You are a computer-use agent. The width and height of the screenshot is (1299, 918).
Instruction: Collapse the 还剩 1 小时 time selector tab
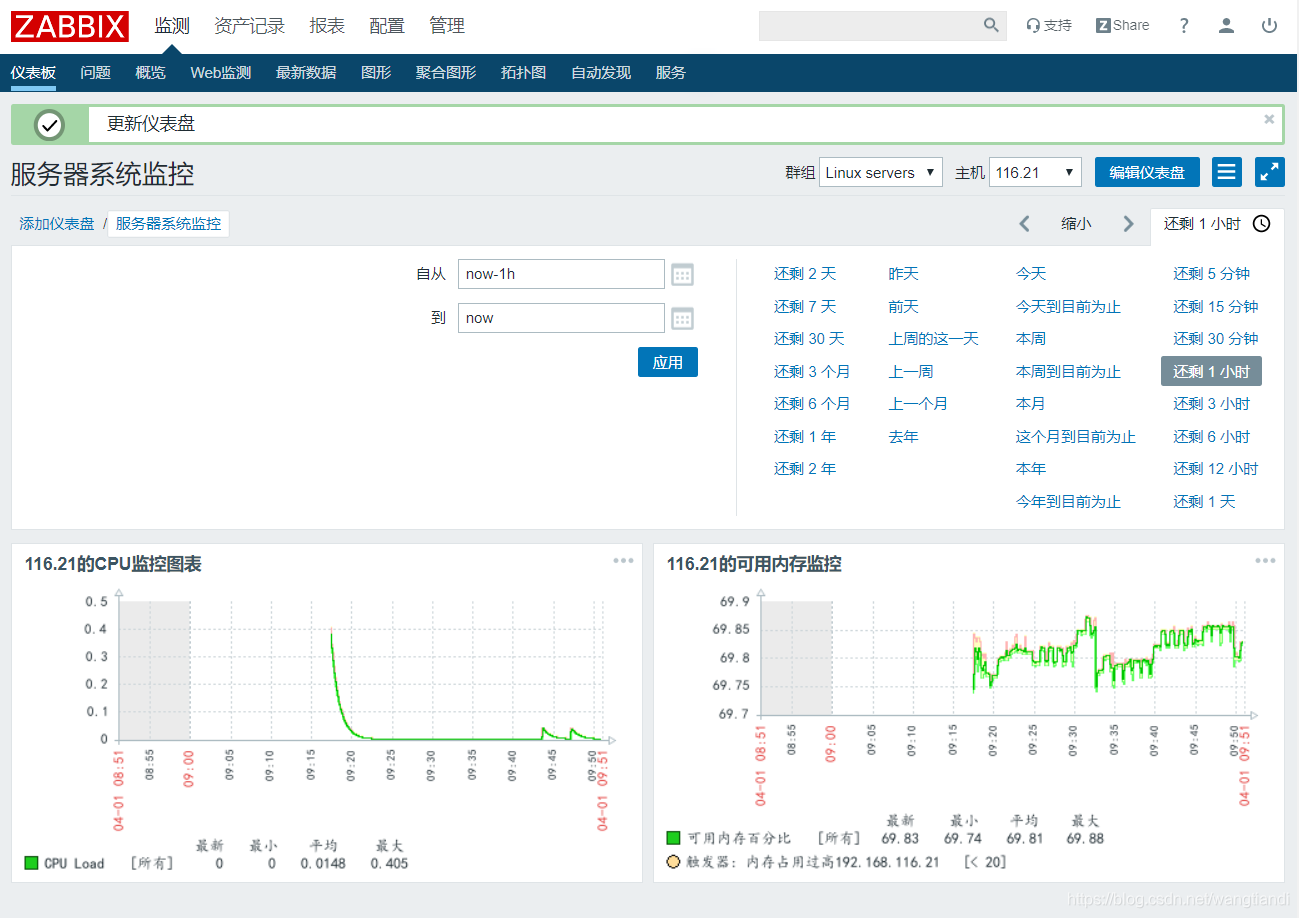pos(1217,224)
